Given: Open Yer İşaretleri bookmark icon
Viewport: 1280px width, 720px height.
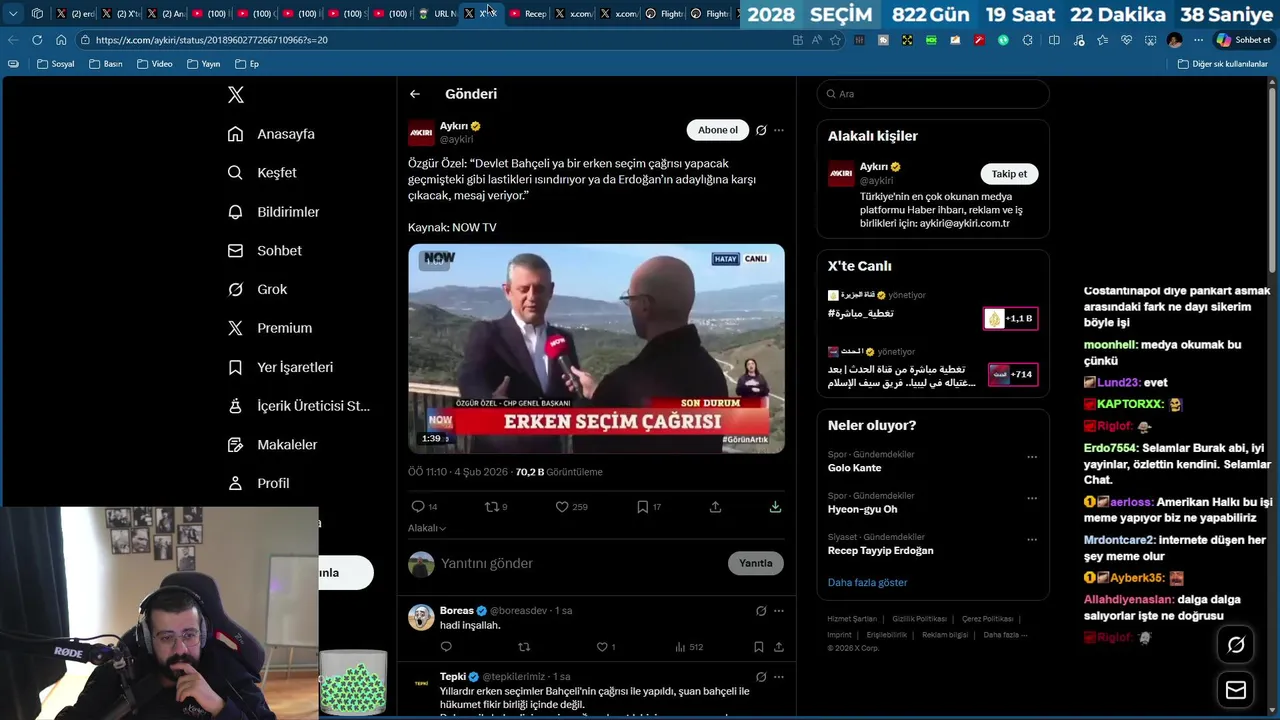Looking at the screenshot, I should [235, 367].
